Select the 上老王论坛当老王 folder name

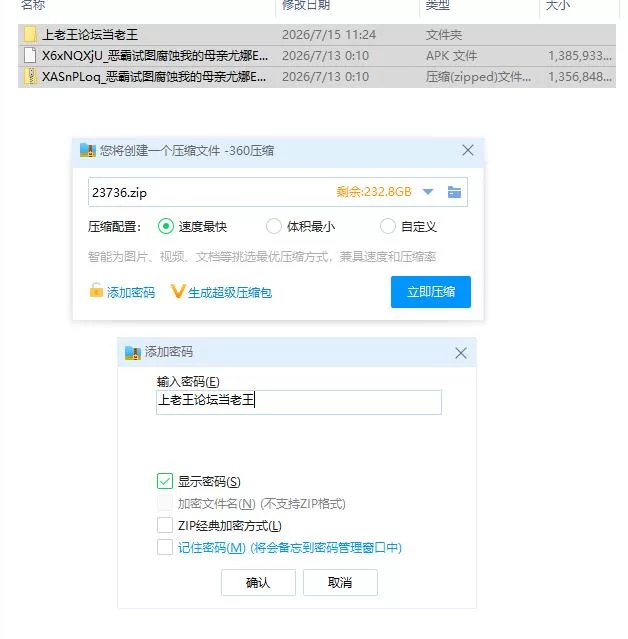click(x=90, y=35)
